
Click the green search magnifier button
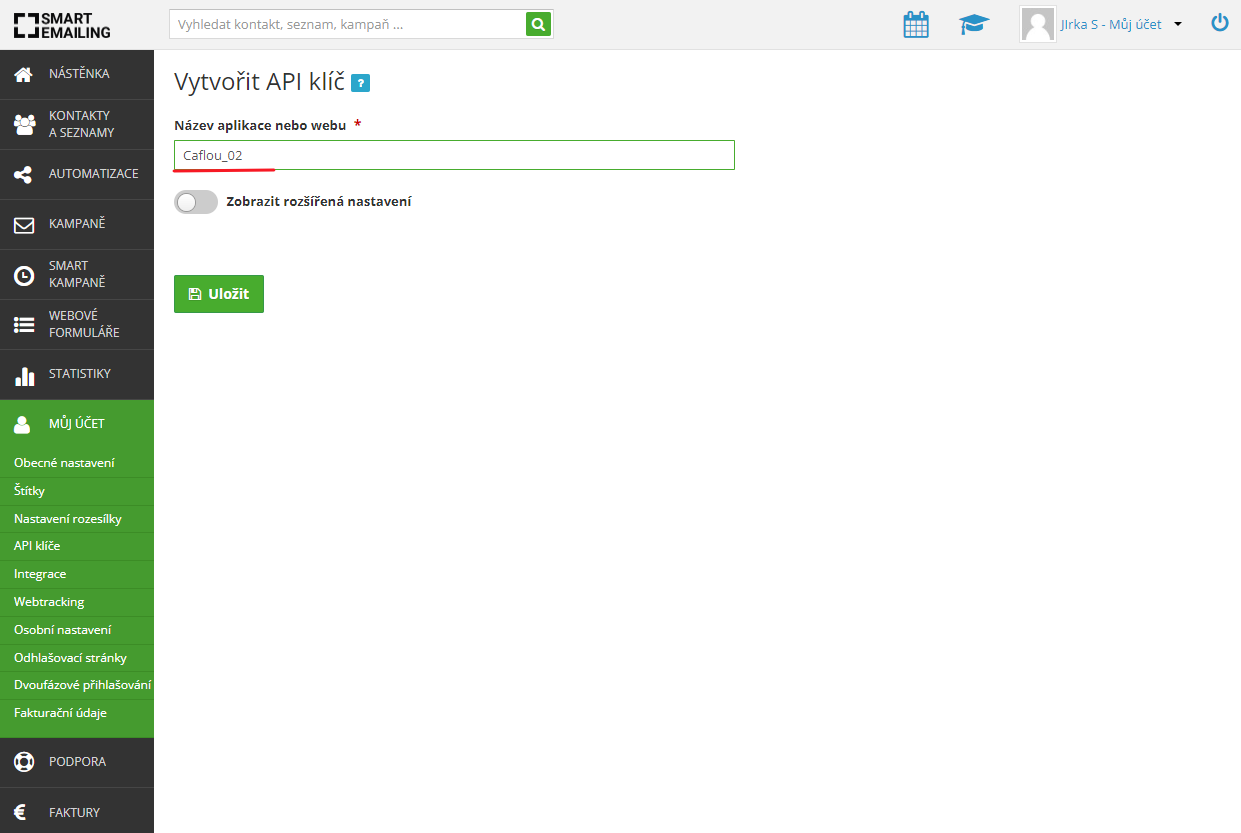coord(539,25)
